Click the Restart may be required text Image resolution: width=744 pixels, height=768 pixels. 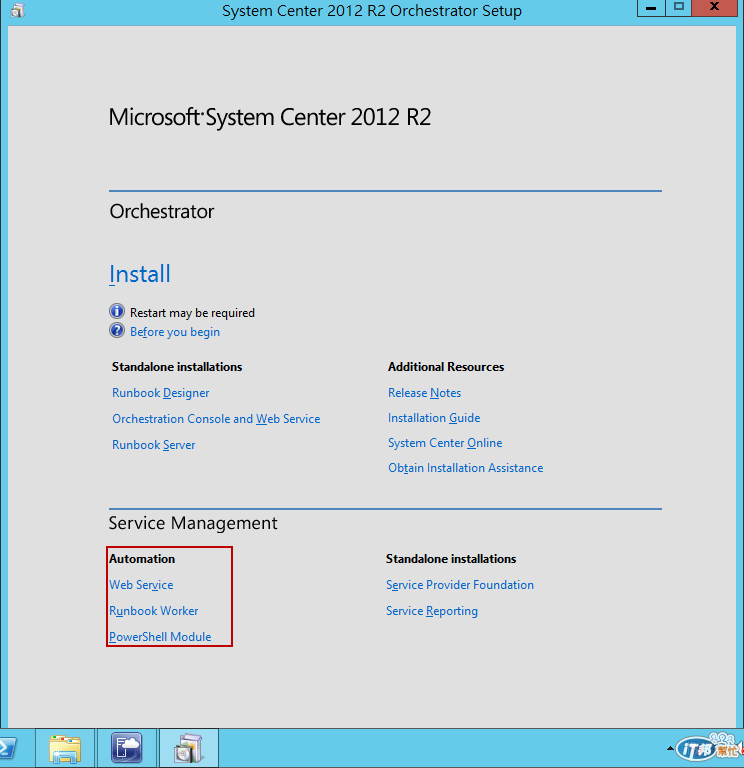pos(192,313)
